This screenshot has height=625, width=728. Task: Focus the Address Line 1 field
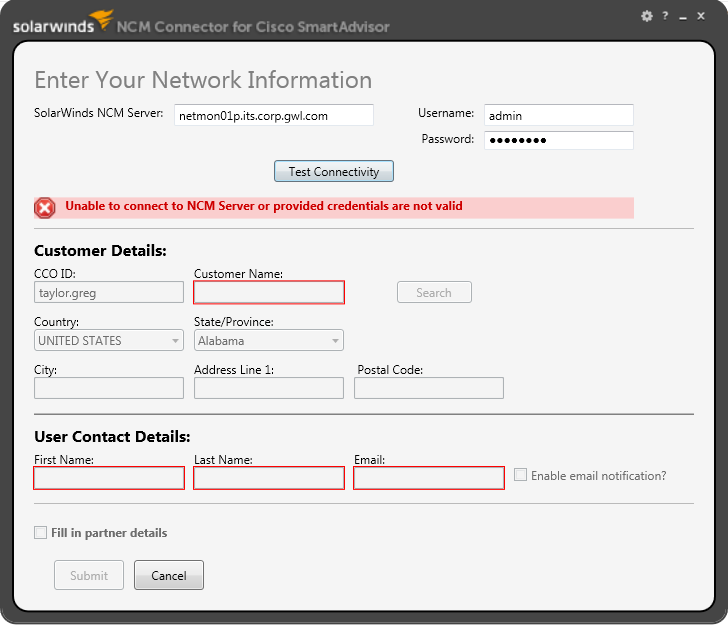269,388
